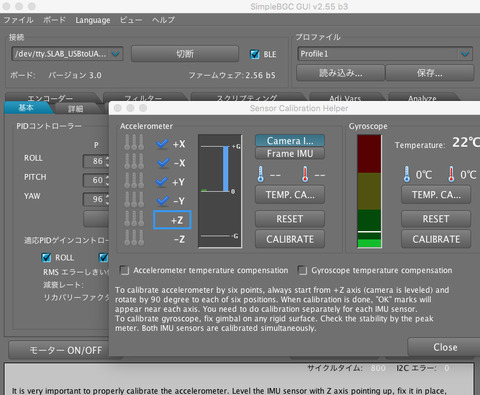Close the Sensor Calibration Helper dialog
This screenshot has height=395, width=480.
click(445, 347)
